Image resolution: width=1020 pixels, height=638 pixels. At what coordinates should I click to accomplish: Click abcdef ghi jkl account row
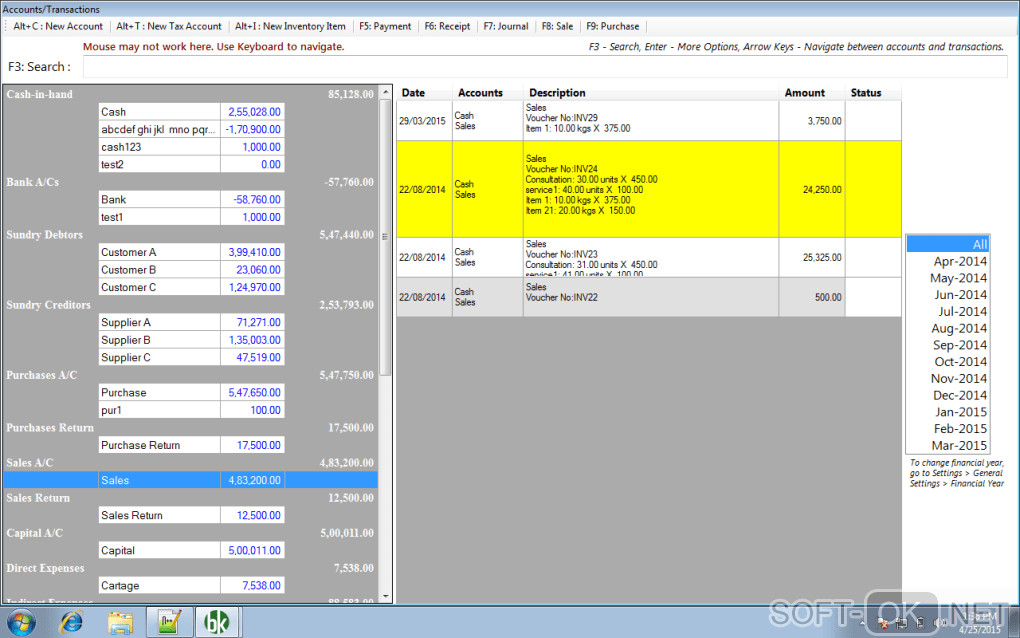tap(191, 129)
